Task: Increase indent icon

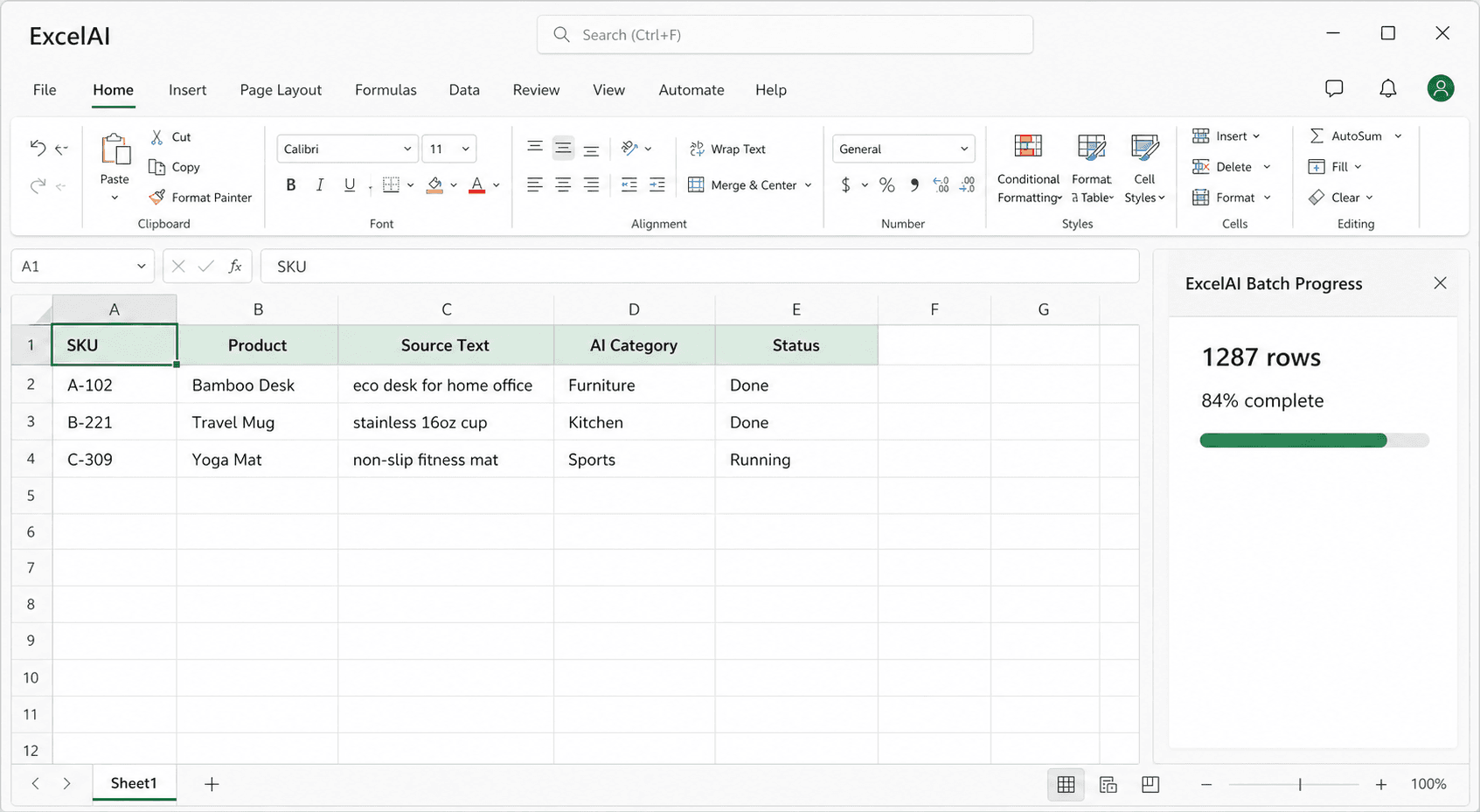Action: pyautogui.click(x=657, y=184)
